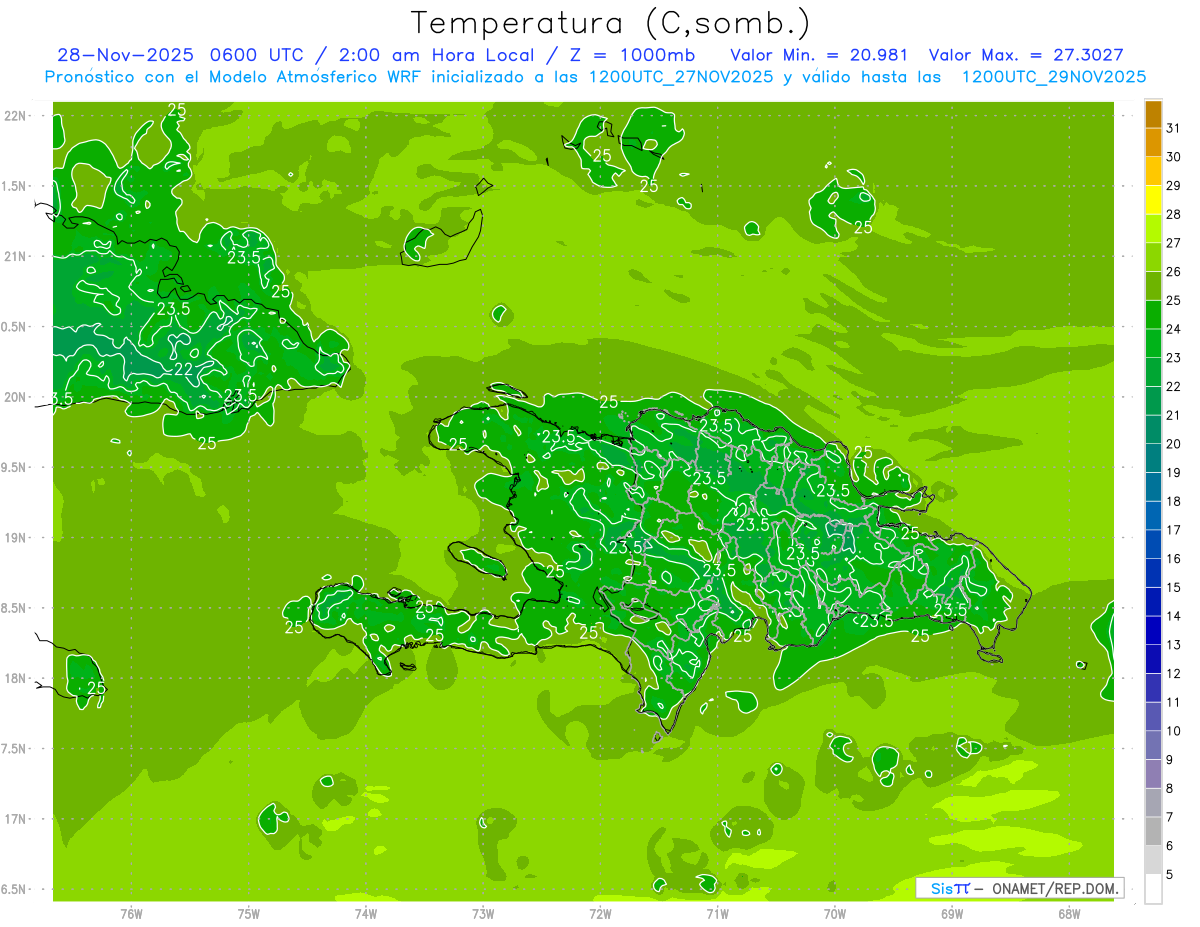Pick the yellow swatch between 28 and 29
Viewport: 1200px width, 927px height.
tap(1154, 199)
